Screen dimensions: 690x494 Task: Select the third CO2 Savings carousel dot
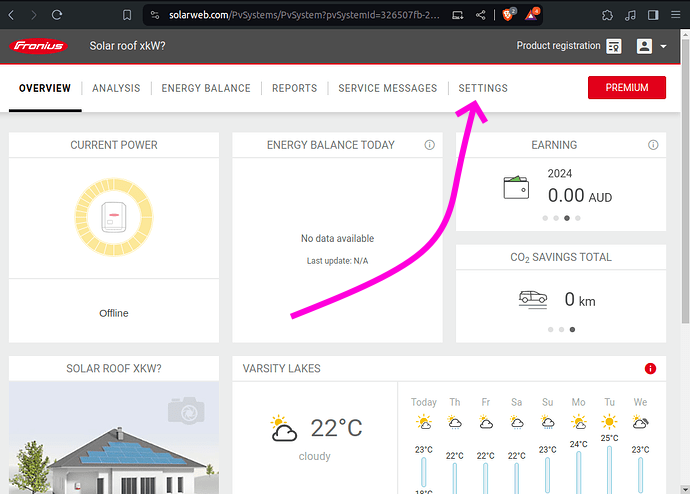pyautogui.click(x=572, y=329)
